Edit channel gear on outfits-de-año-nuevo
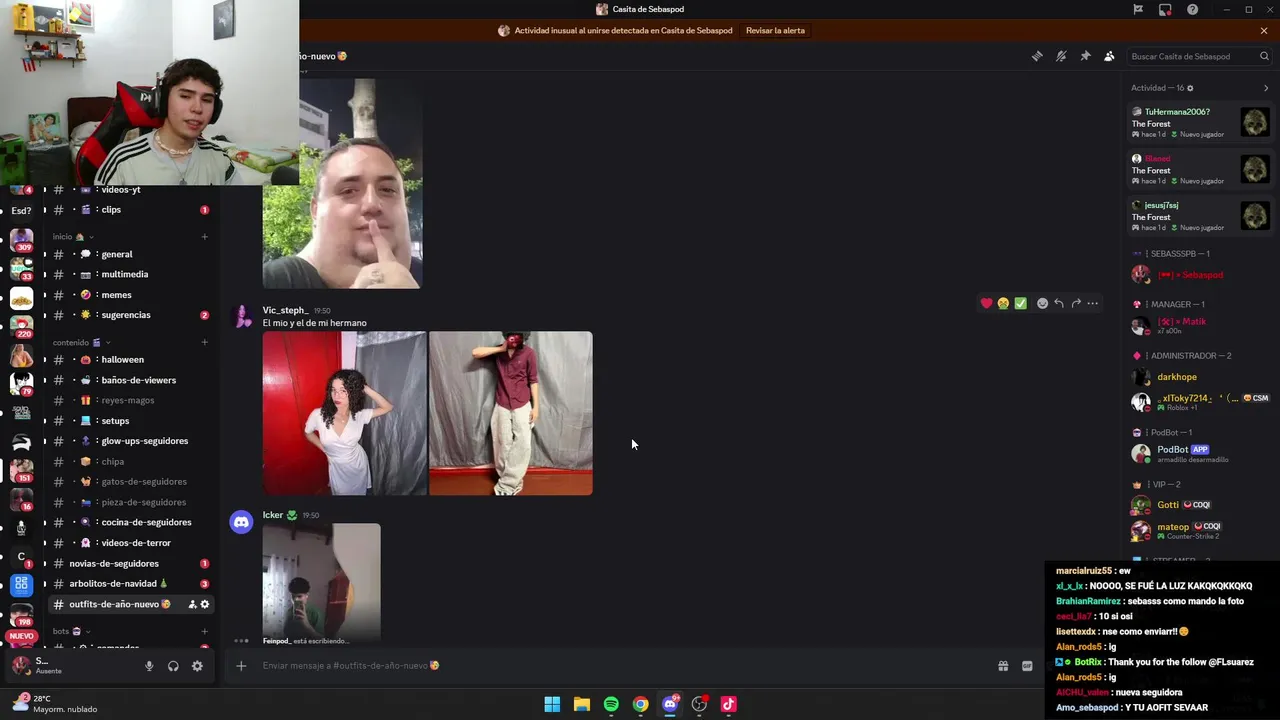This screenshot has width=1280, height=720. (x=205, y=604)
